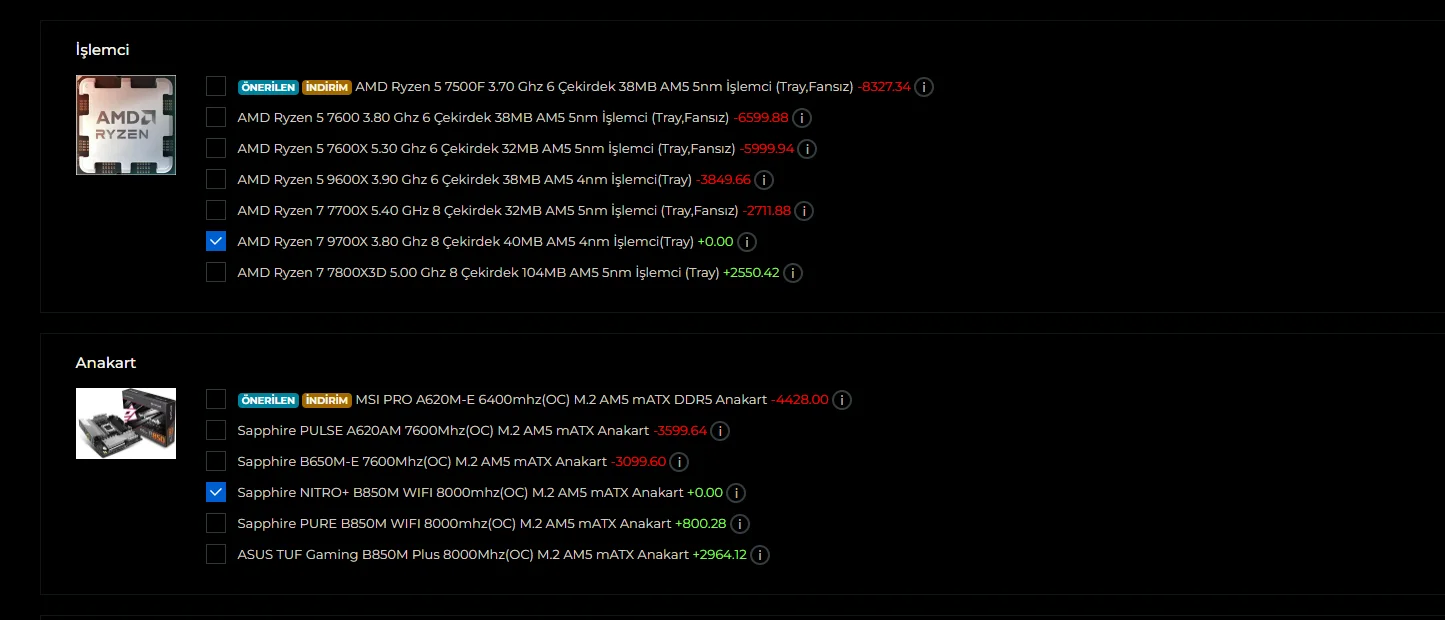The image size is (1445, 620).
Task: Click ASUS TUF Gaming B850M Plus name
Action: [463, 555]
